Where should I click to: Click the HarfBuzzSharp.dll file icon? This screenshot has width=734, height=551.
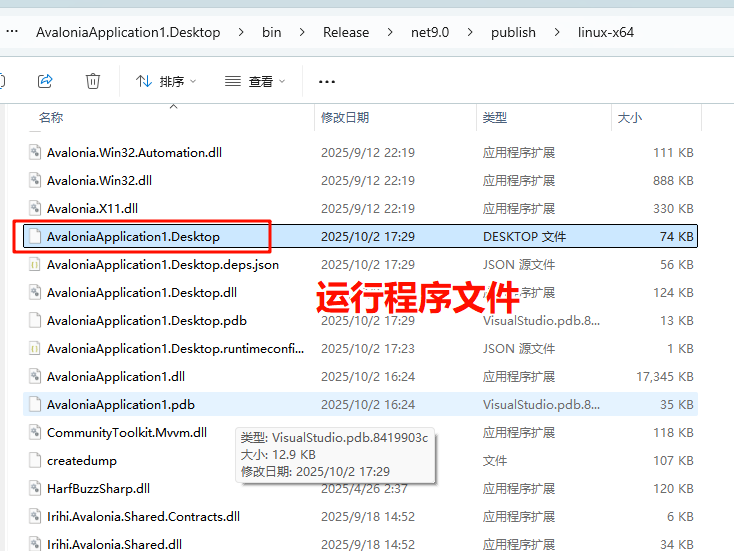point(35,489)
